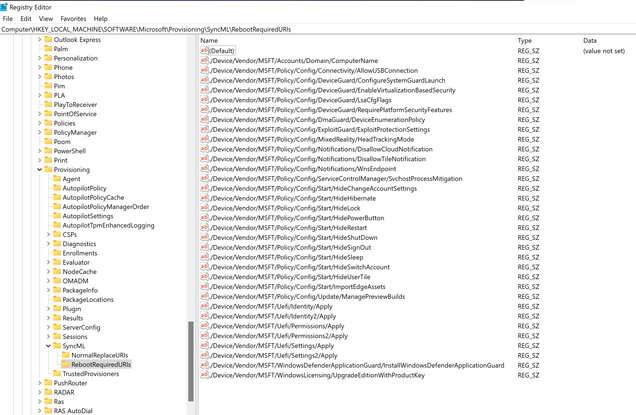The width and height of the screenshot is (636, 415).
Task: Click the icon beside Start/HideUserTile value
Action: (204, 277)
